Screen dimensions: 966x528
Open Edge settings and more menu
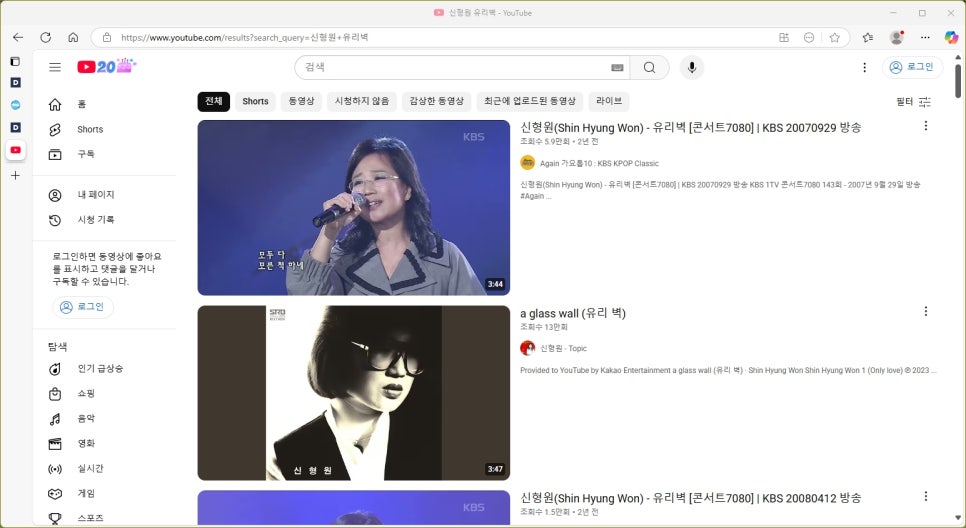pyautogui.click(x=925, y=38)
